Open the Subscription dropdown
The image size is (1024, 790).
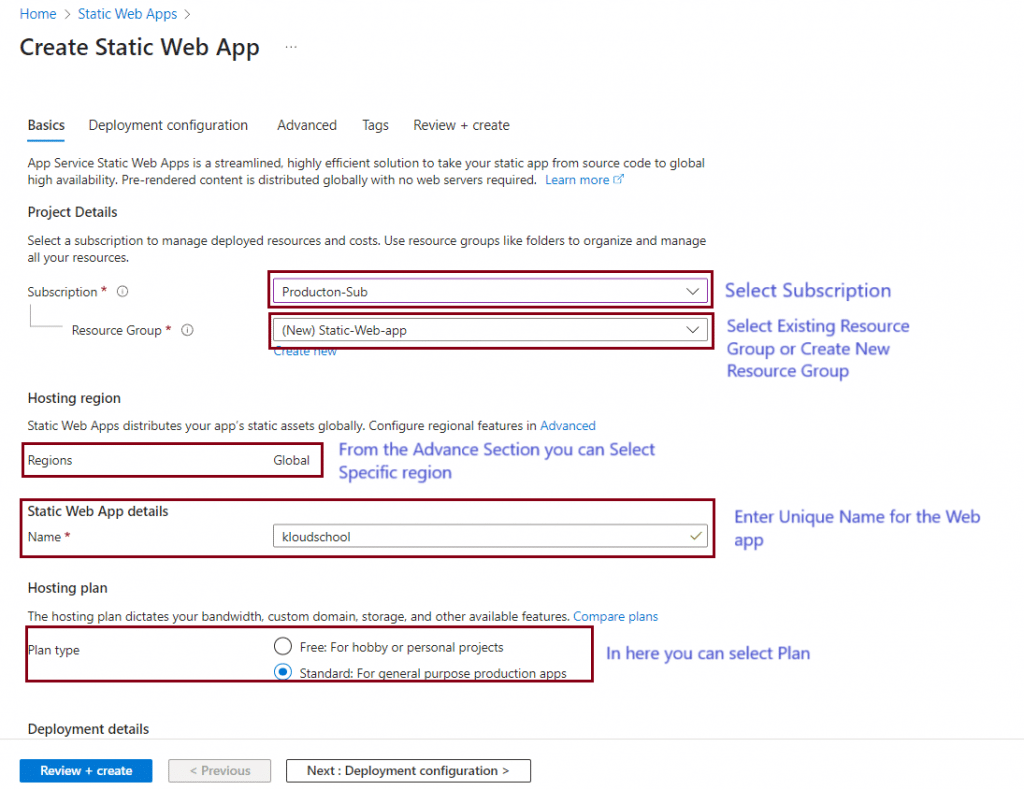click(490, 291)
